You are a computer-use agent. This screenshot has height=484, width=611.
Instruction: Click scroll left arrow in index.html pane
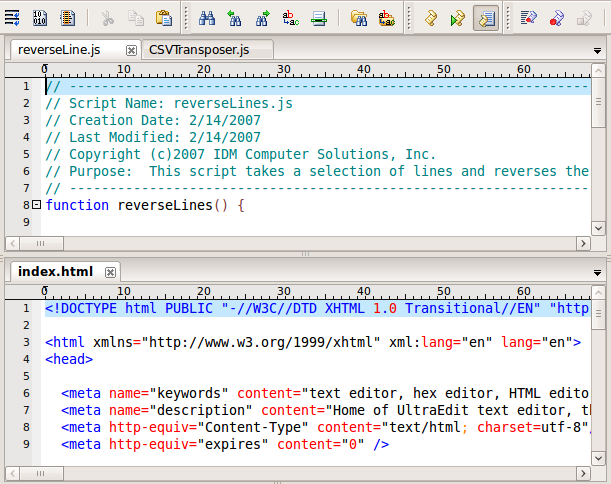pyautogui.click(x=12, y=473)
